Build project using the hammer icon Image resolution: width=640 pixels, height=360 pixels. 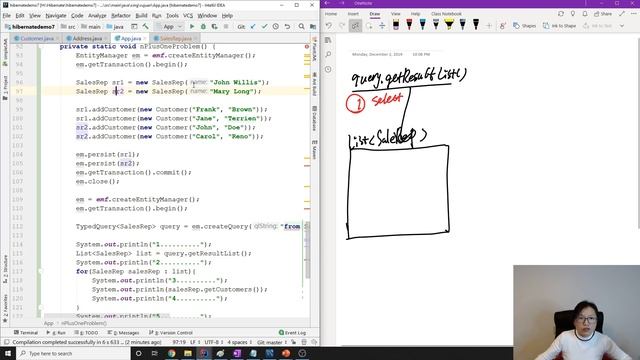click(x=146, y=27)
